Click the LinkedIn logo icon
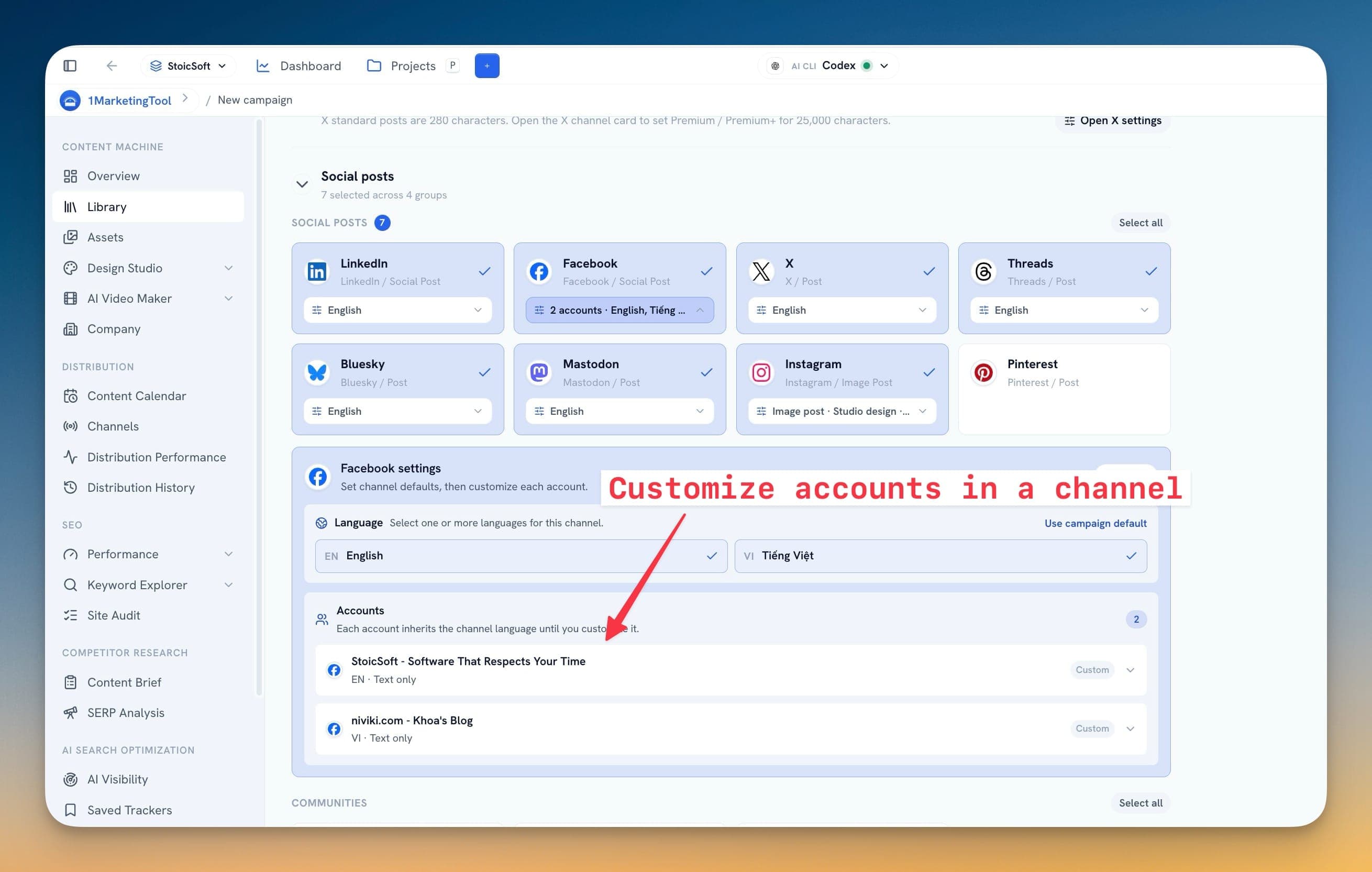Screen dimensions: 1372x872 click(x=317, y=272)
